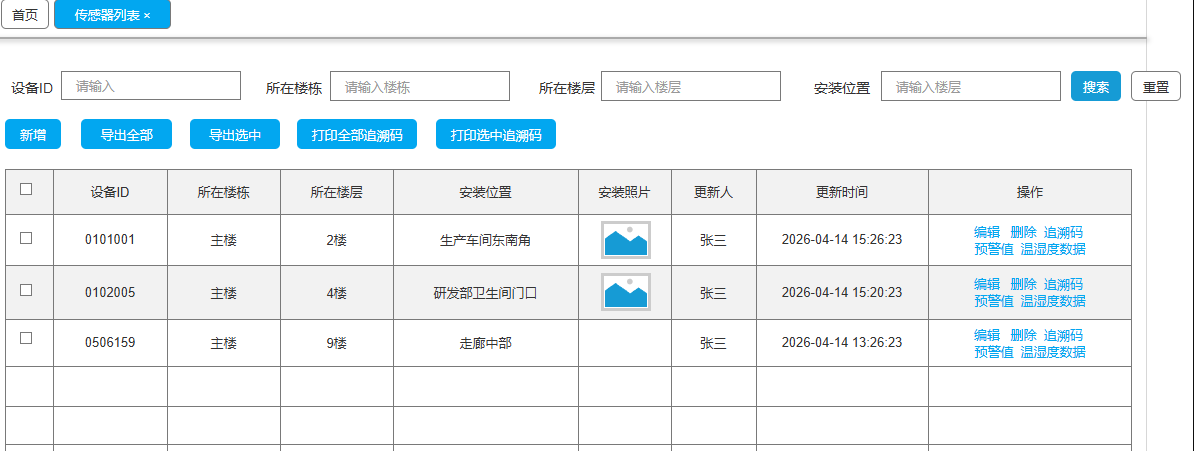
Task: Click the 导出选中 button
Action: tap(235, 134)
